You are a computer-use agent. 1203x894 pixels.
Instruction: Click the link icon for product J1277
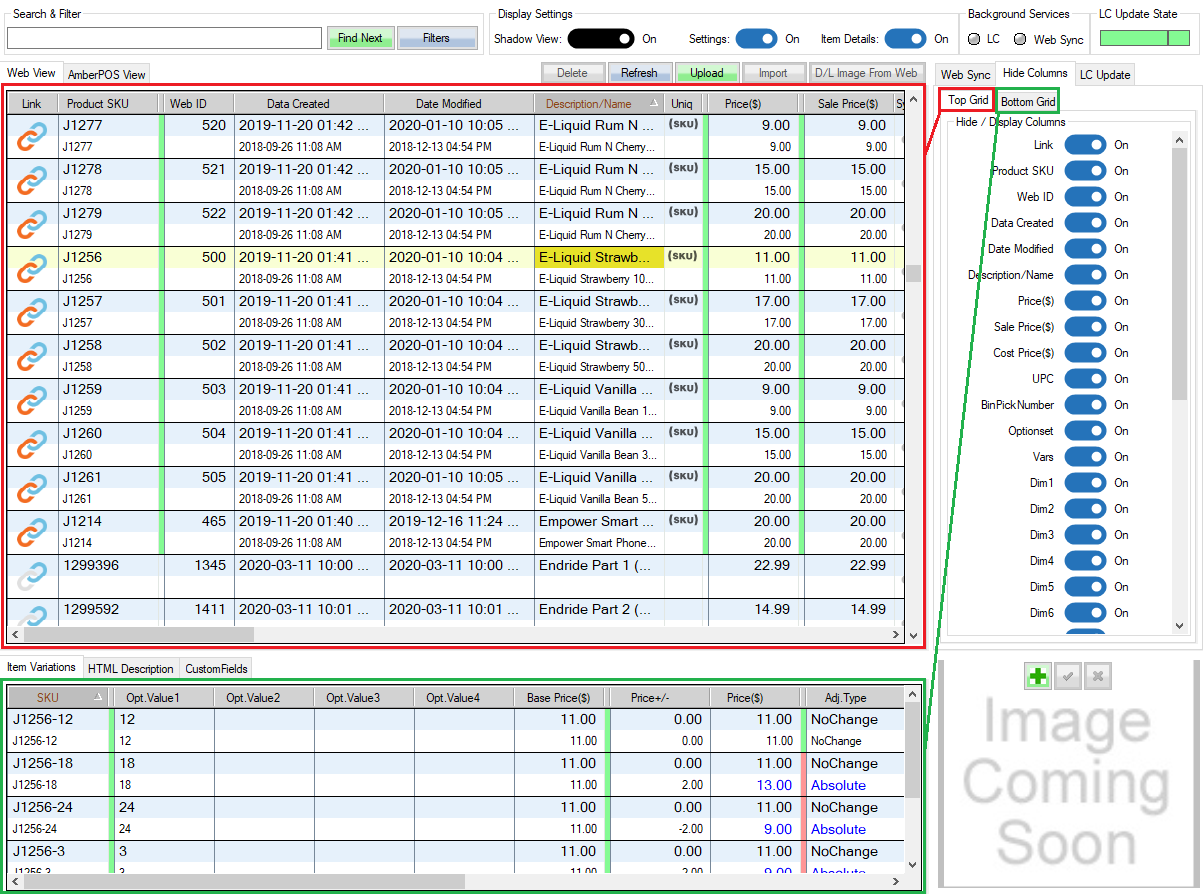point(33,136)
